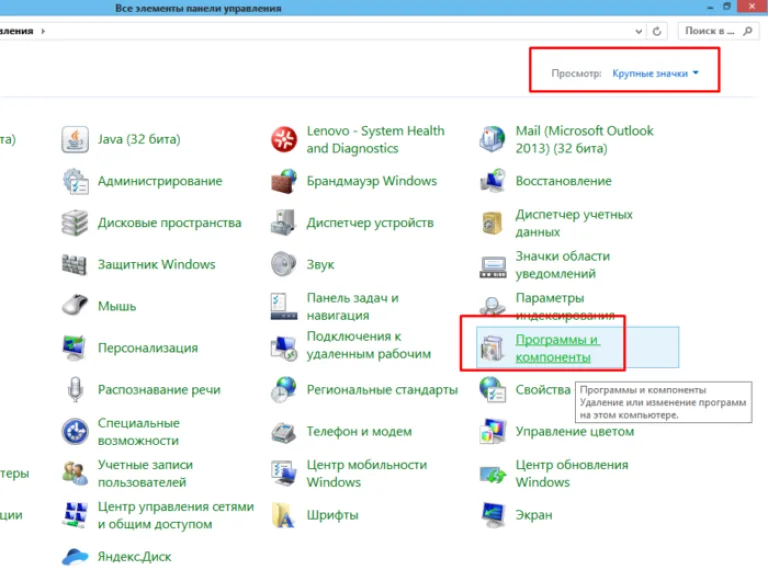The image size is (768, 581).
Task: Open the Шрифты text link
Action: (333, 515)
